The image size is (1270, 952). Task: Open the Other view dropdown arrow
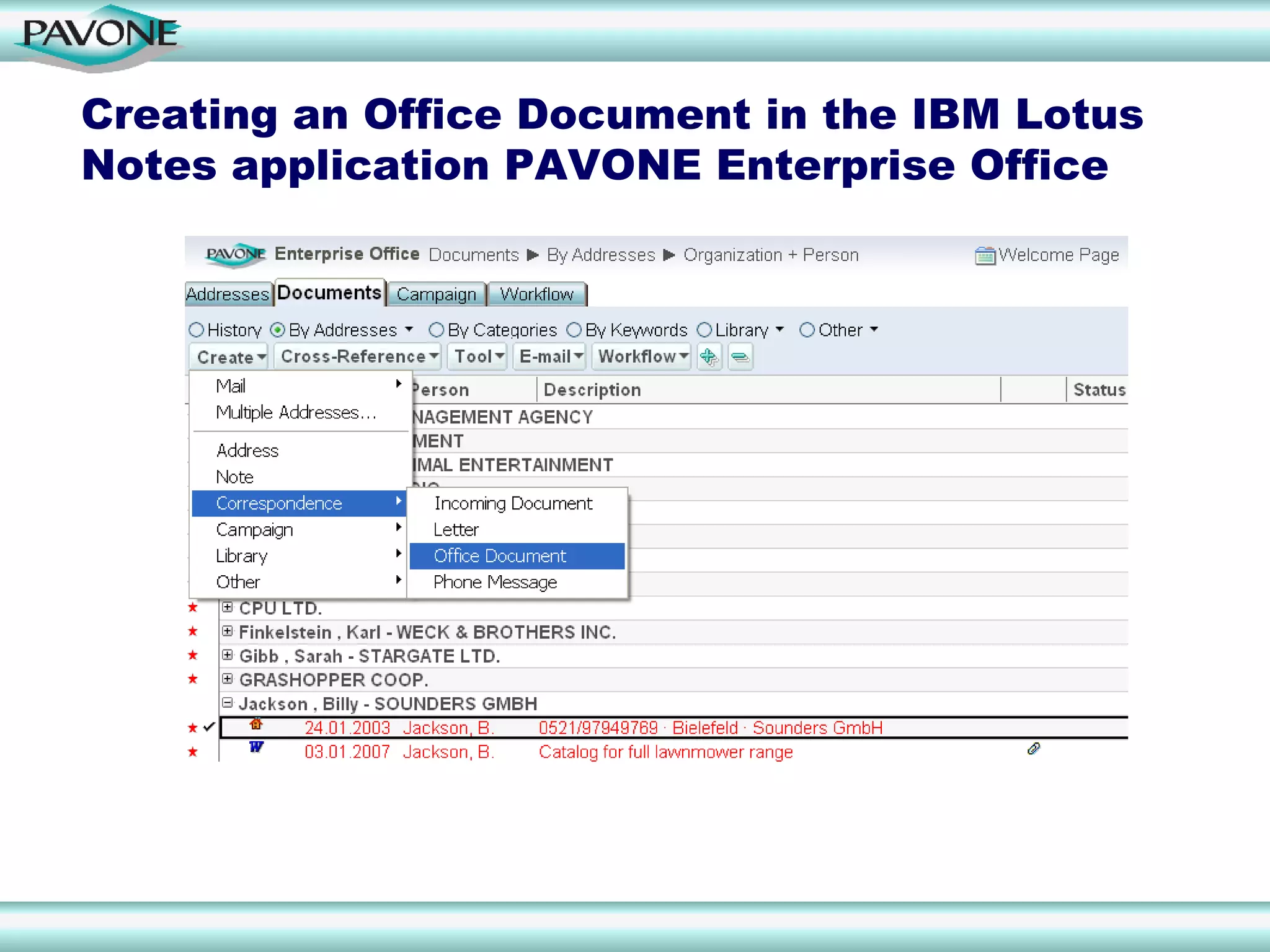click(x=874, y=329)
